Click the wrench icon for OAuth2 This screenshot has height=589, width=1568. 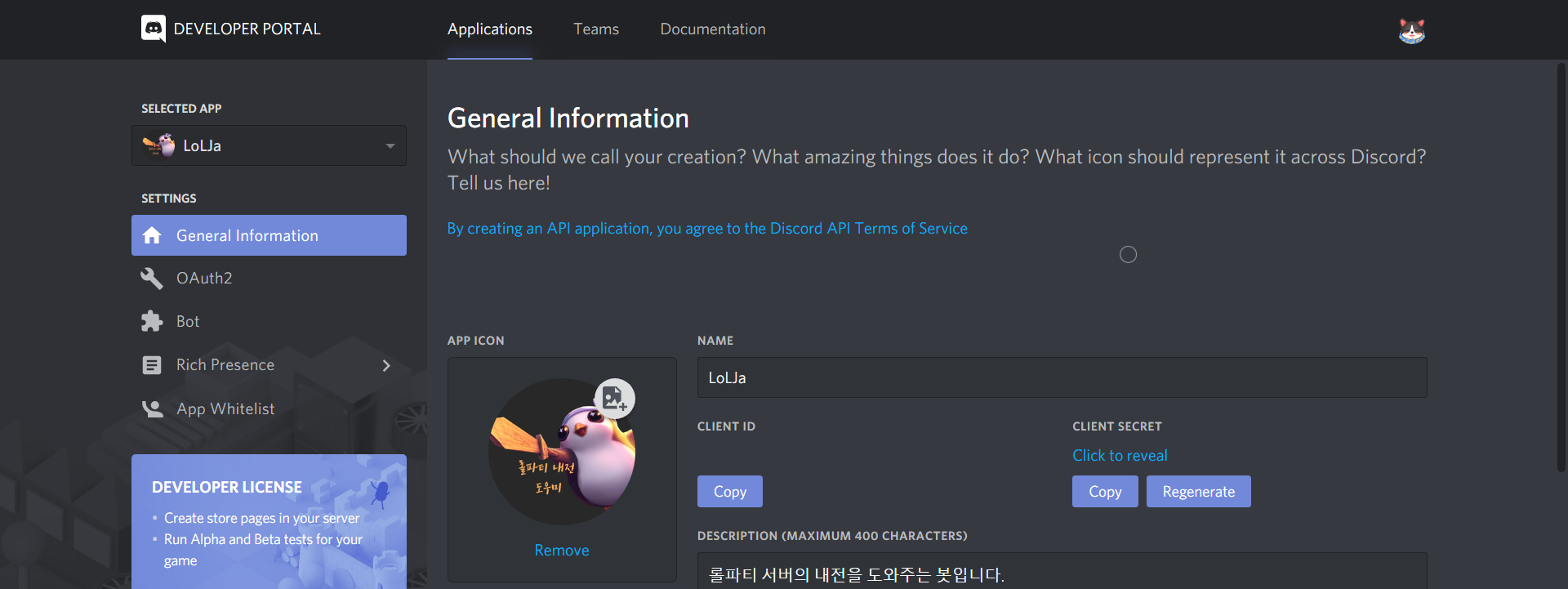[x=152, y=278]
